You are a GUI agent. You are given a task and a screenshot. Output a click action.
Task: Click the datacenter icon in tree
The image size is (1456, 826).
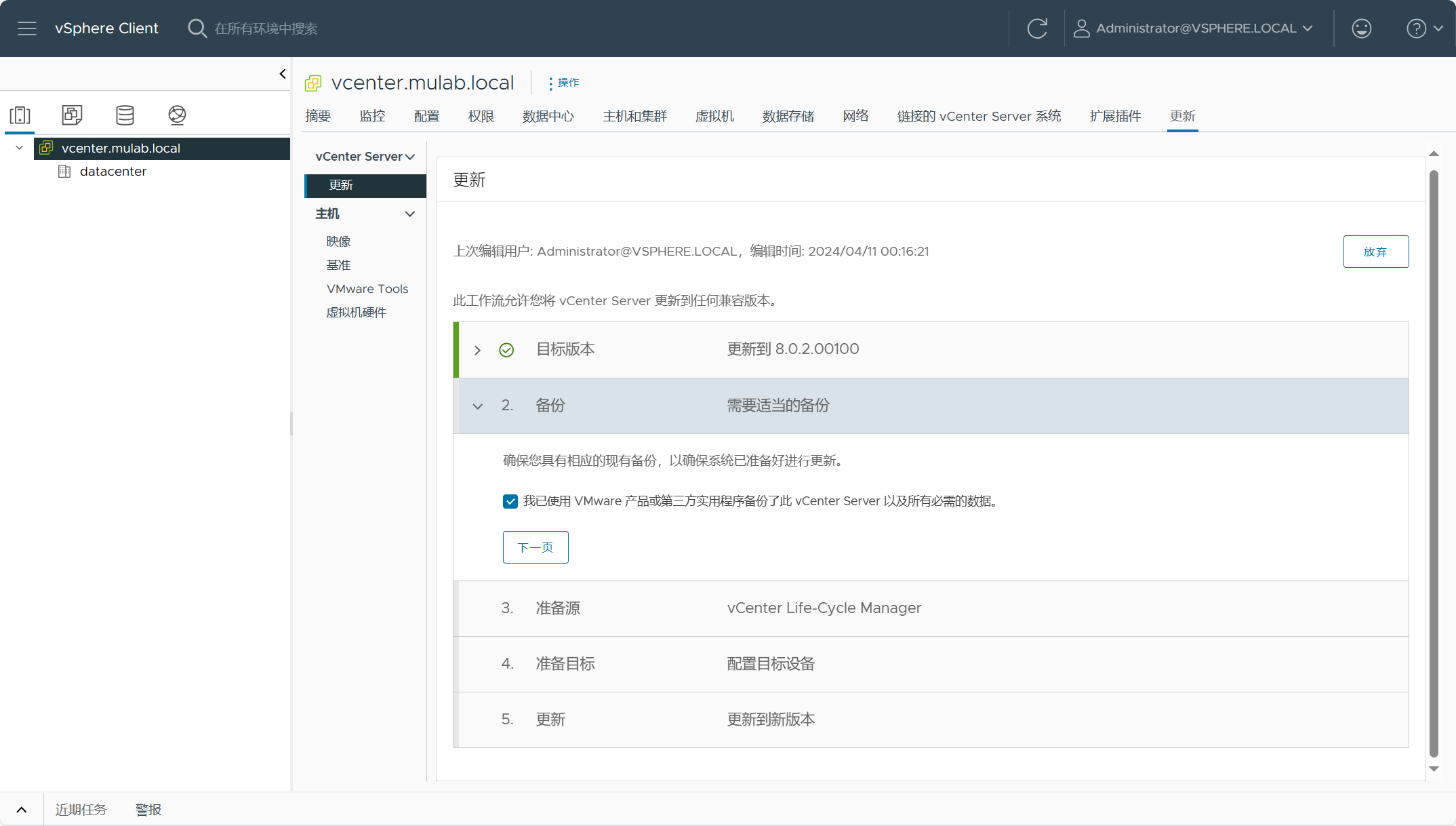click(x=64, y=172)
